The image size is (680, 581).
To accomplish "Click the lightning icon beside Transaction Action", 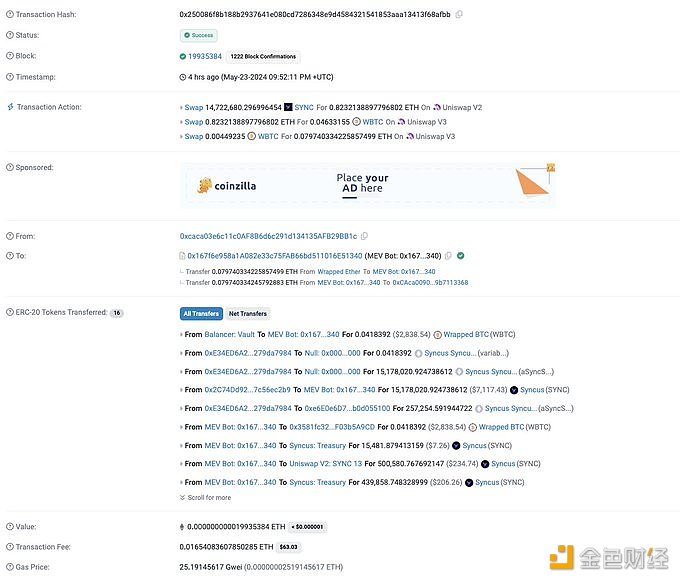I will [10, 107].
